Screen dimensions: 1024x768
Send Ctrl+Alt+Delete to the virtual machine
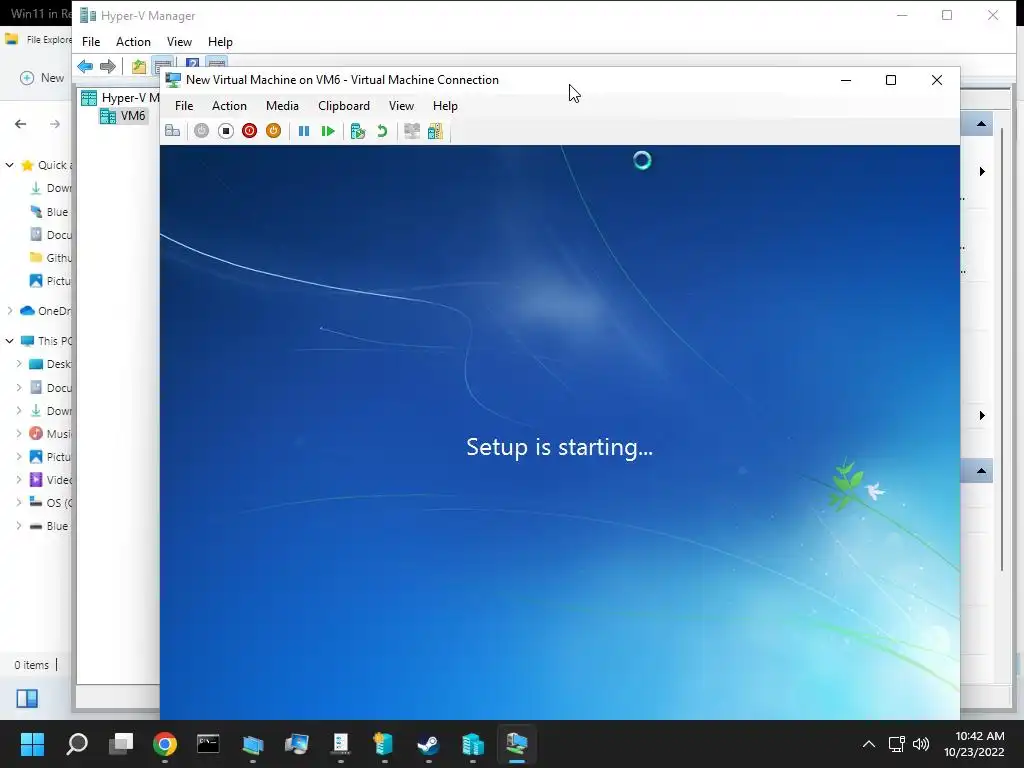(x=172, y=131)
